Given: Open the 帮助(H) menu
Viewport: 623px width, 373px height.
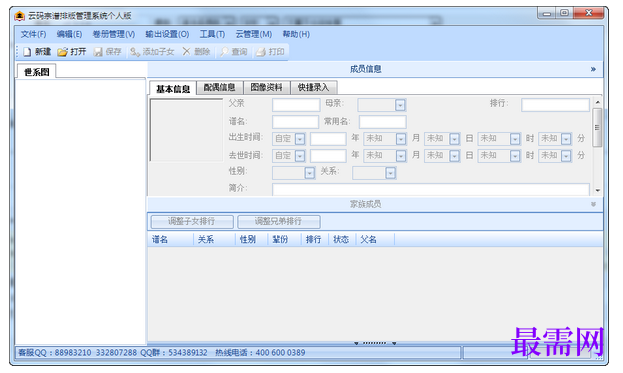Looking at the screenshot, I should 296,35.
